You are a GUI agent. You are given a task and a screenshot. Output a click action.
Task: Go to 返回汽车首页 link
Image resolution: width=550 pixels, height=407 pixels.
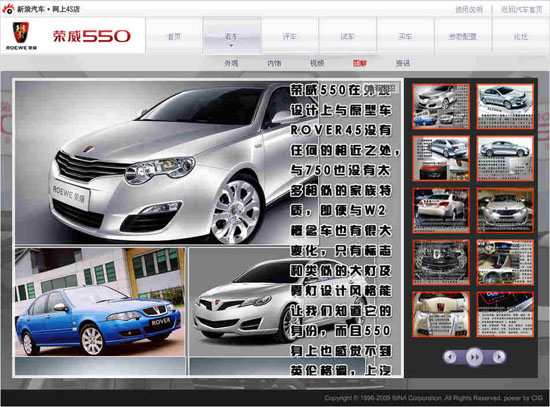[x=522, y=9]
